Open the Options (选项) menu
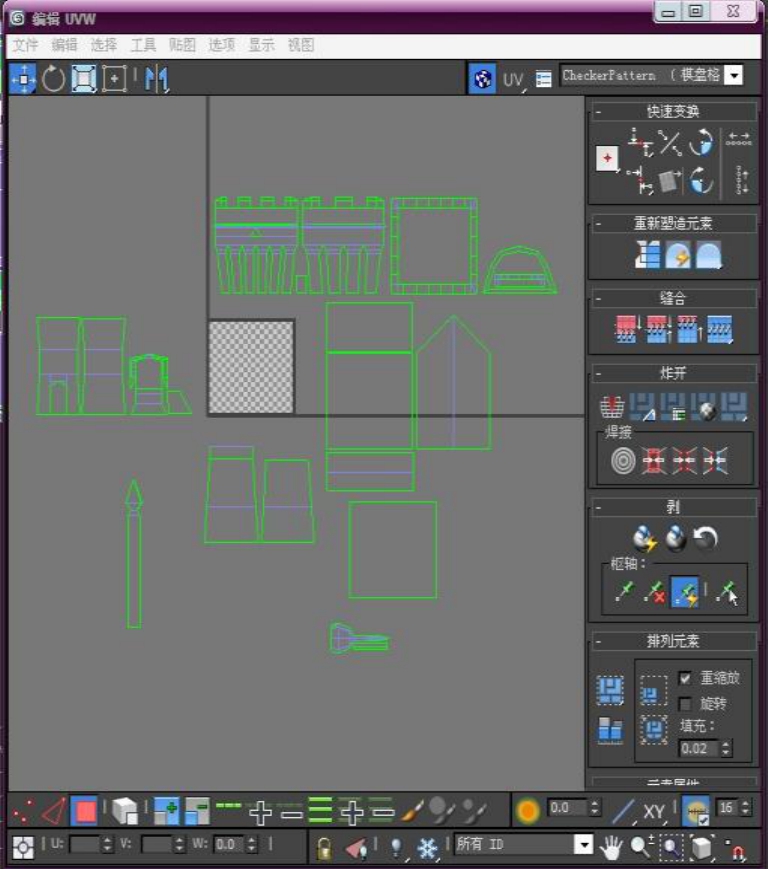The height and width of the screenshot is (869, 769). click(222, 45)
